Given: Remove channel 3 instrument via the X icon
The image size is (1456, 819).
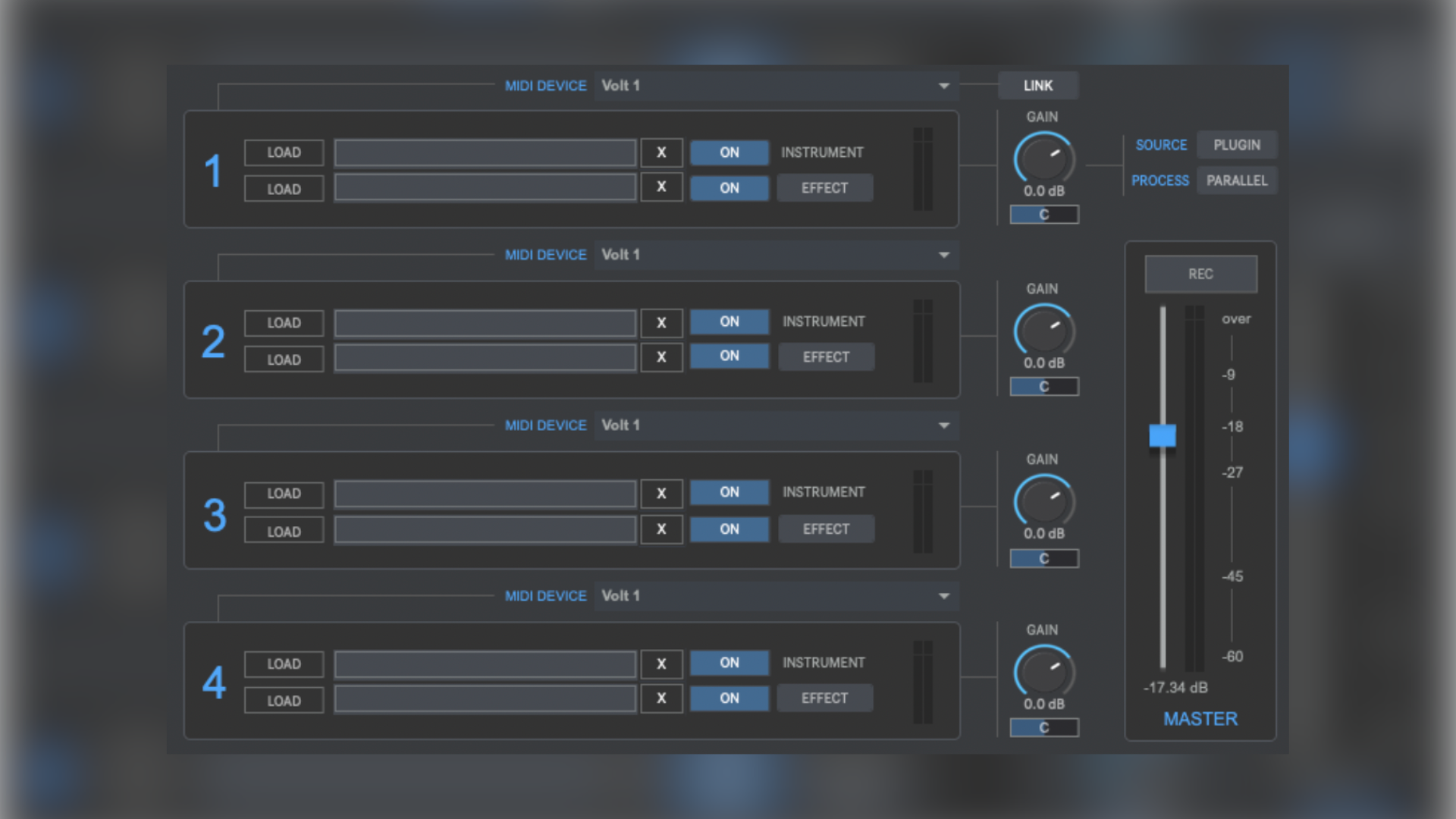Looking at the screenshot, I should pyautogui.click(x=661, y=493).
